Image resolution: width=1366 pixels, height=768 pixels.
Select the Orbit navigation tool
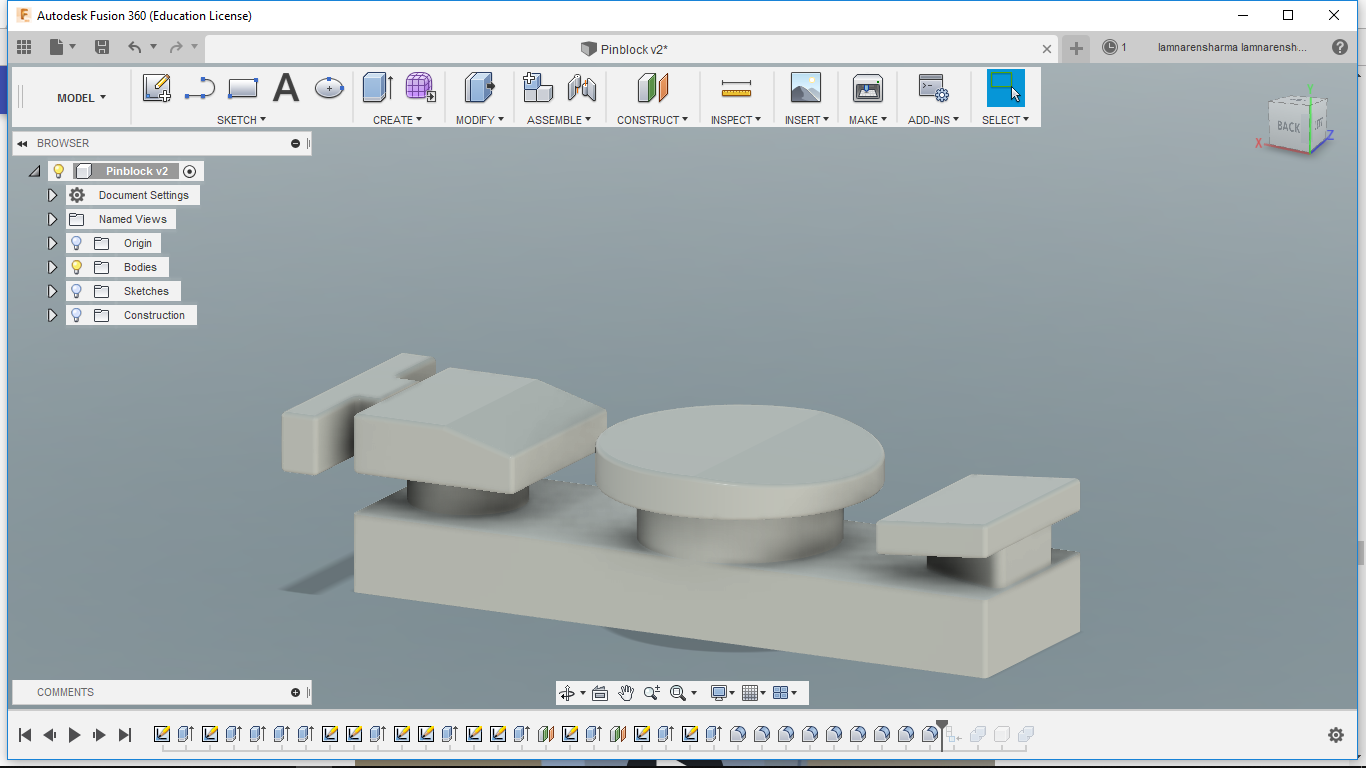[567, 693]
